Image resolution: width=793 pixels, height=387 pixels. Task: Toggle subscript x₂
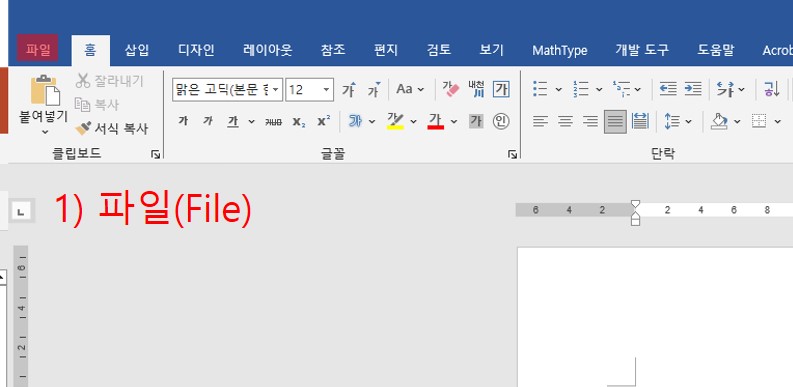pos(299,122)
